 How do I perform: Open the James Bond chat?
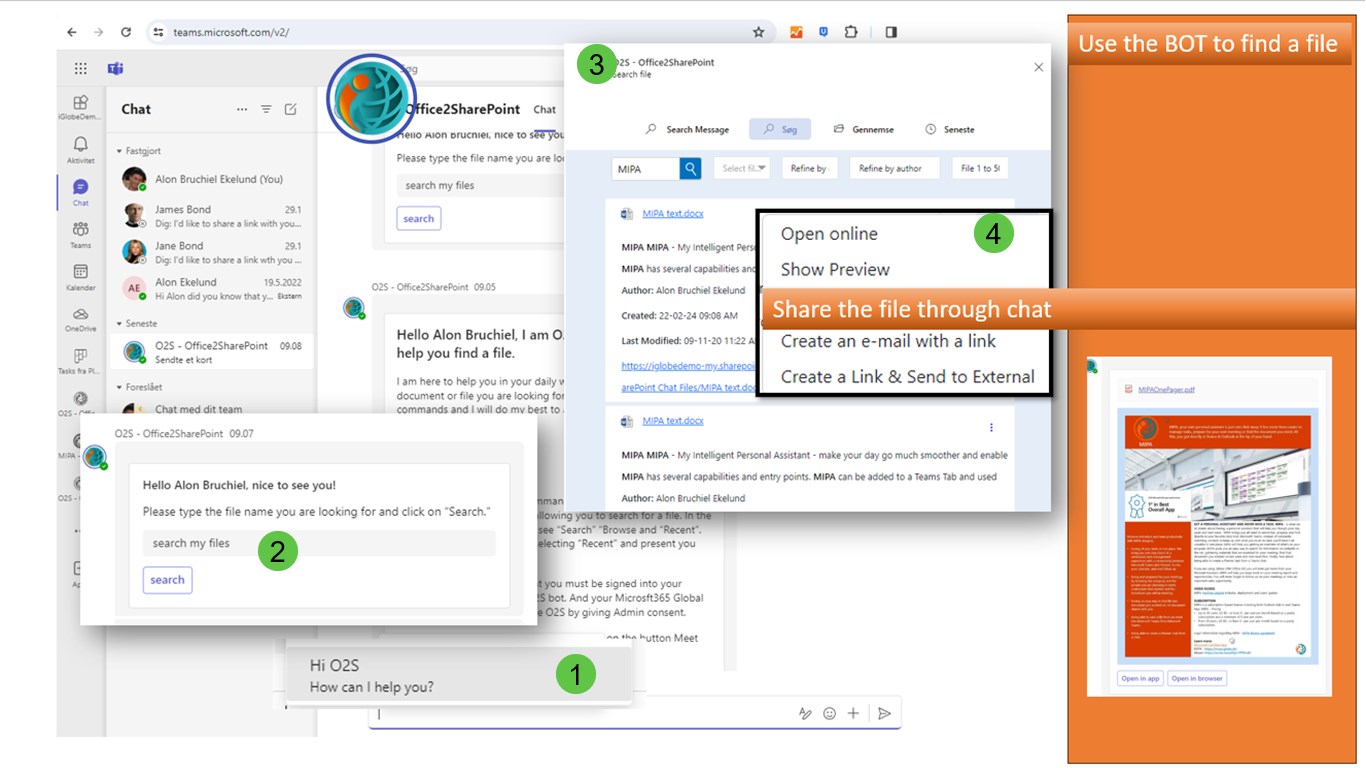click(x=209, y=216)
